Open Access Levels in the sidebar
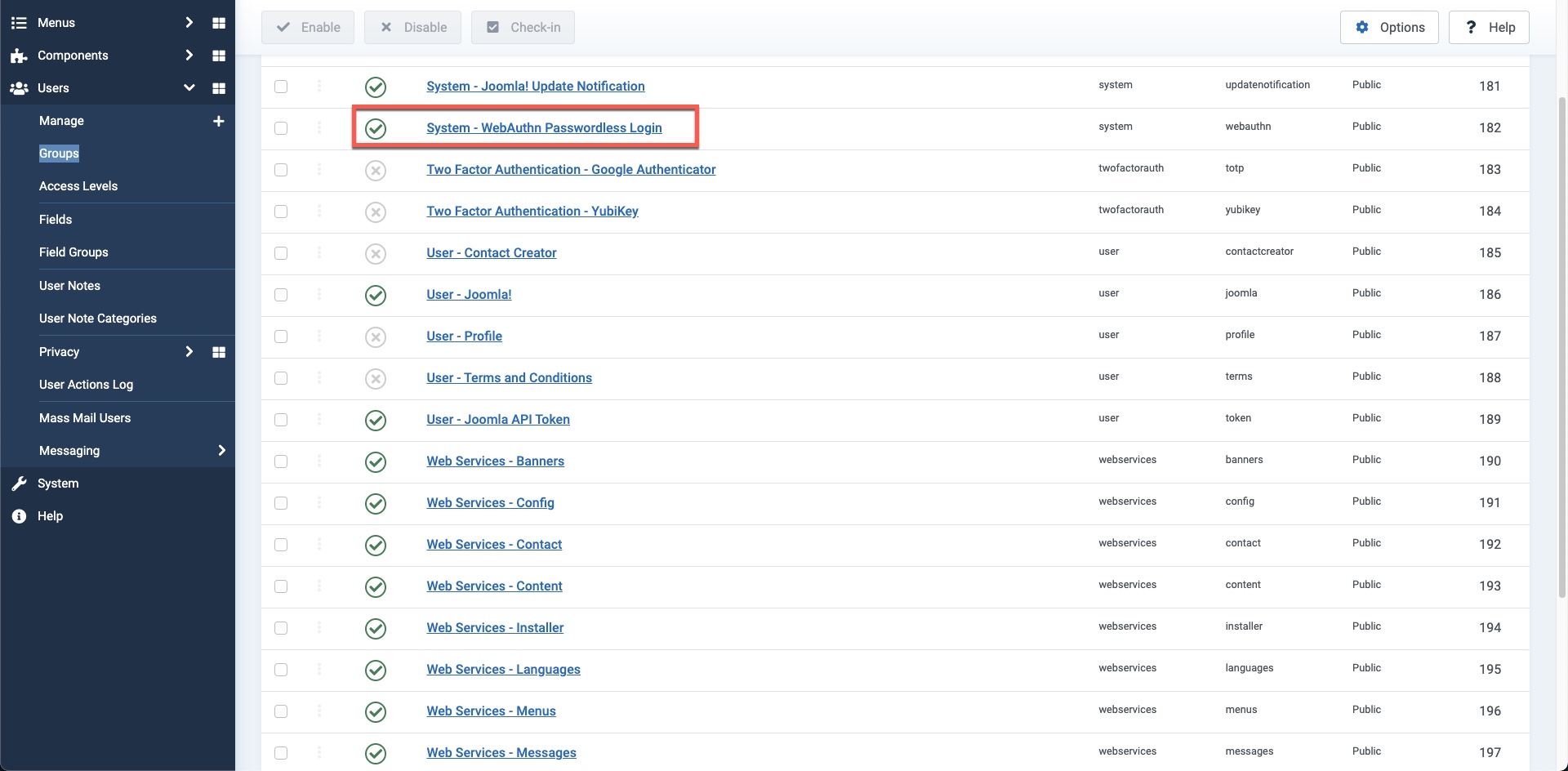 (78, 186)
